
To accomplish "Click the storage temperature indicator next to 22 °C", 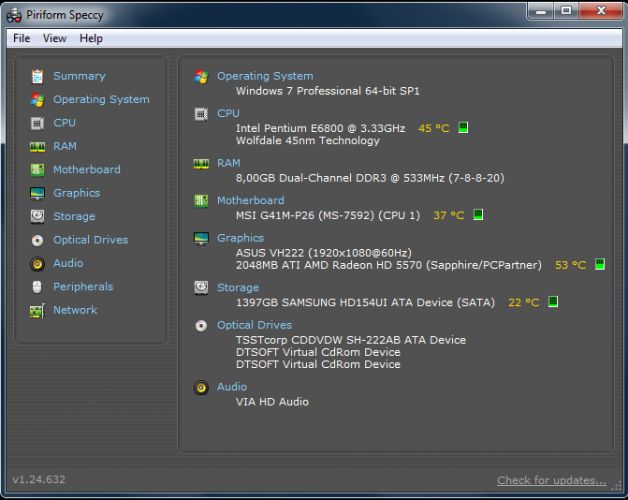I will (x=553, y=302).
